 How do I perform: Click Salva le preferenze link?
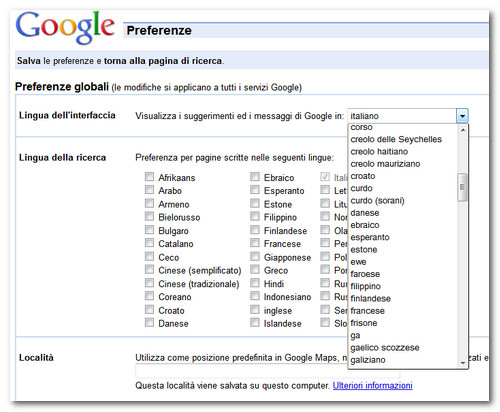pyautogui.click(x=55, y=61)
